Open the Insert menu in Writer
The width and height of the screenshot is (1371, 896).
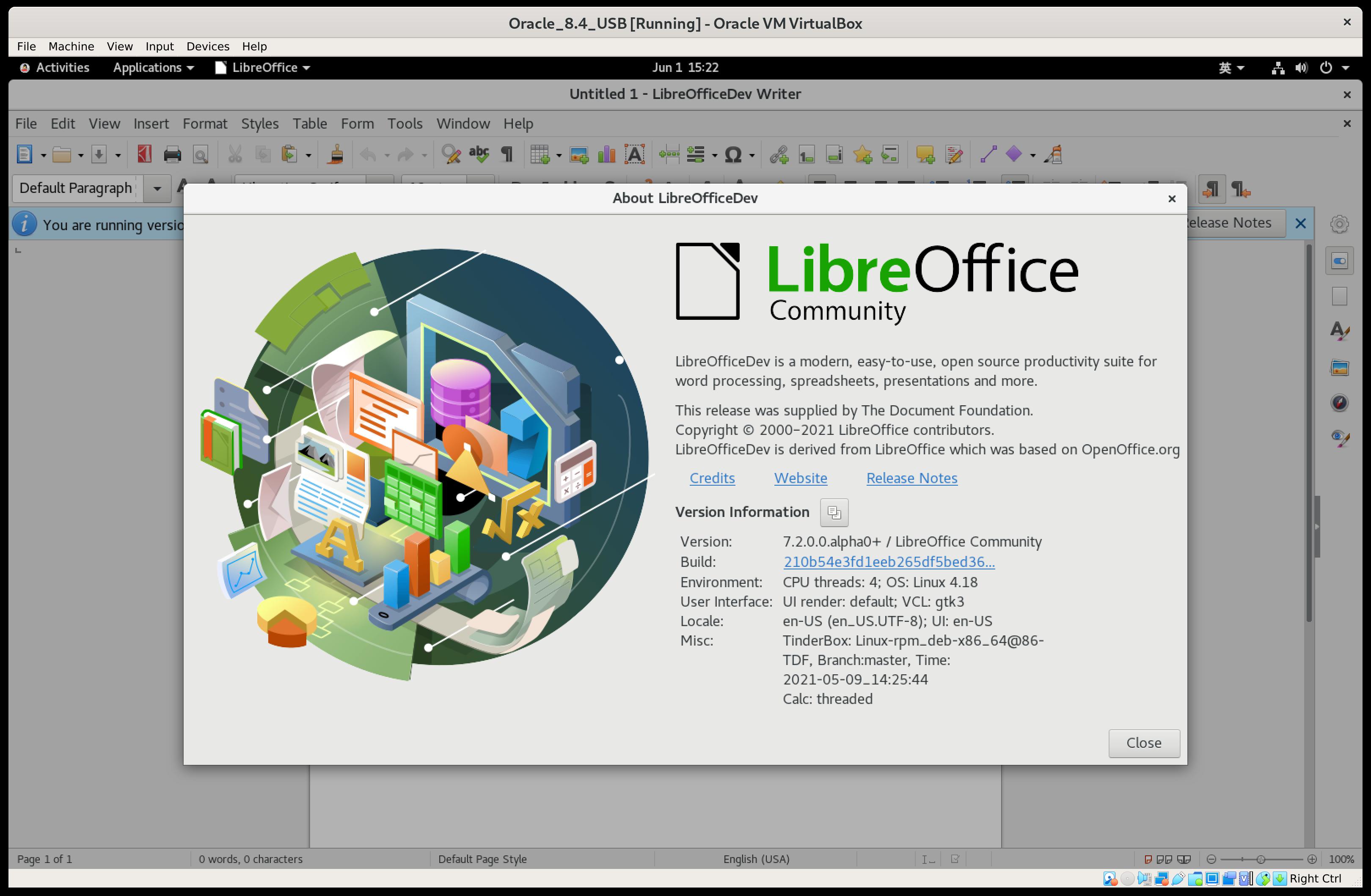coord(151,123)
